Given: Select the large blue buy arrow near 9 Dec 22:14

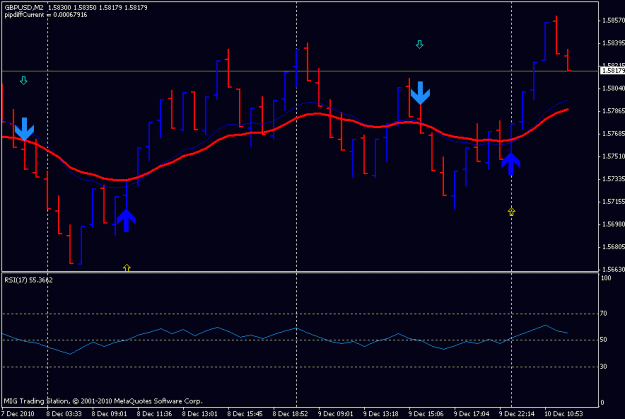Looking at the screenshot, I should point(511,164).
